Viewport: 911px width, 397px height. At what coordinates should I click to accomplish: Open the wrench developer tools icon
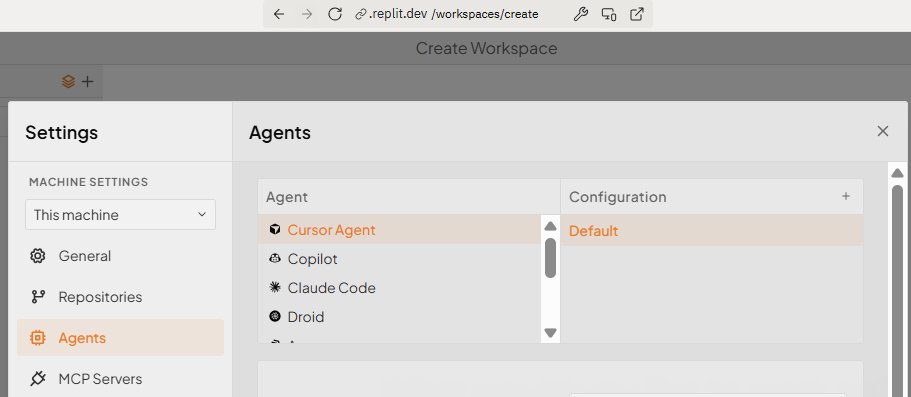(x=580, y=14)
